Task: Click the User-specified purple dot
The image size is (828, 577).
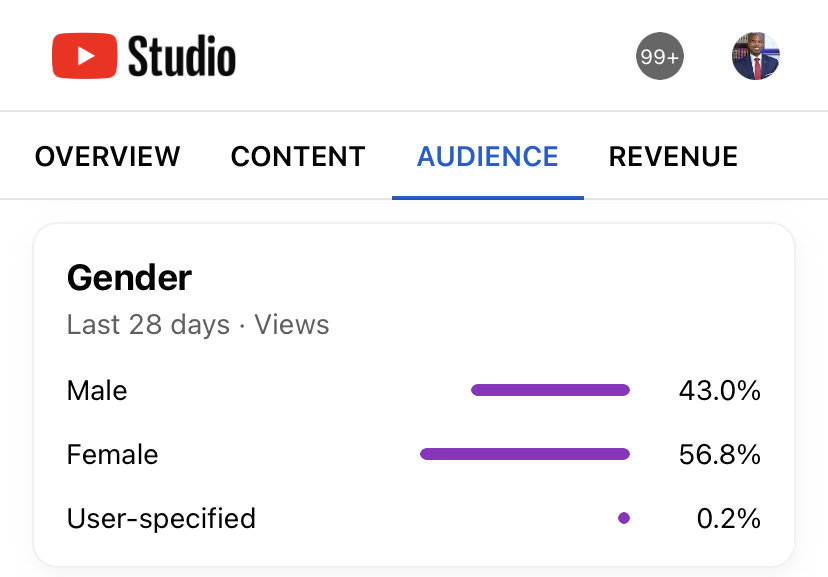Action: click(x=624, y=518)
